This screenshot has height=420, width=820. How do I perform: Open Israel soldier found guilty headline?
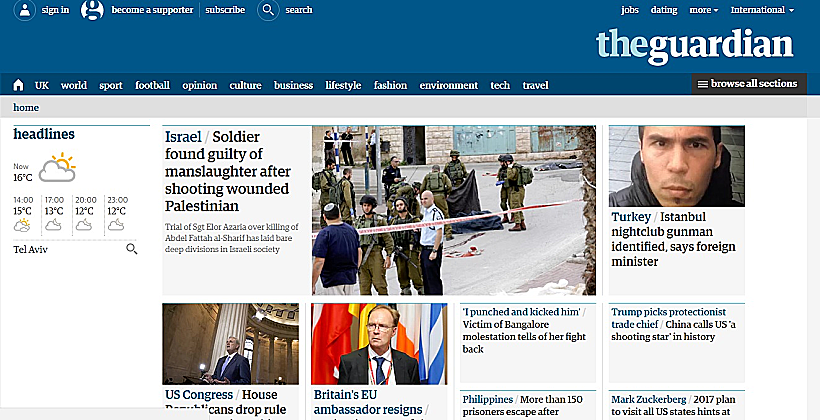click(x=227, y=171)
